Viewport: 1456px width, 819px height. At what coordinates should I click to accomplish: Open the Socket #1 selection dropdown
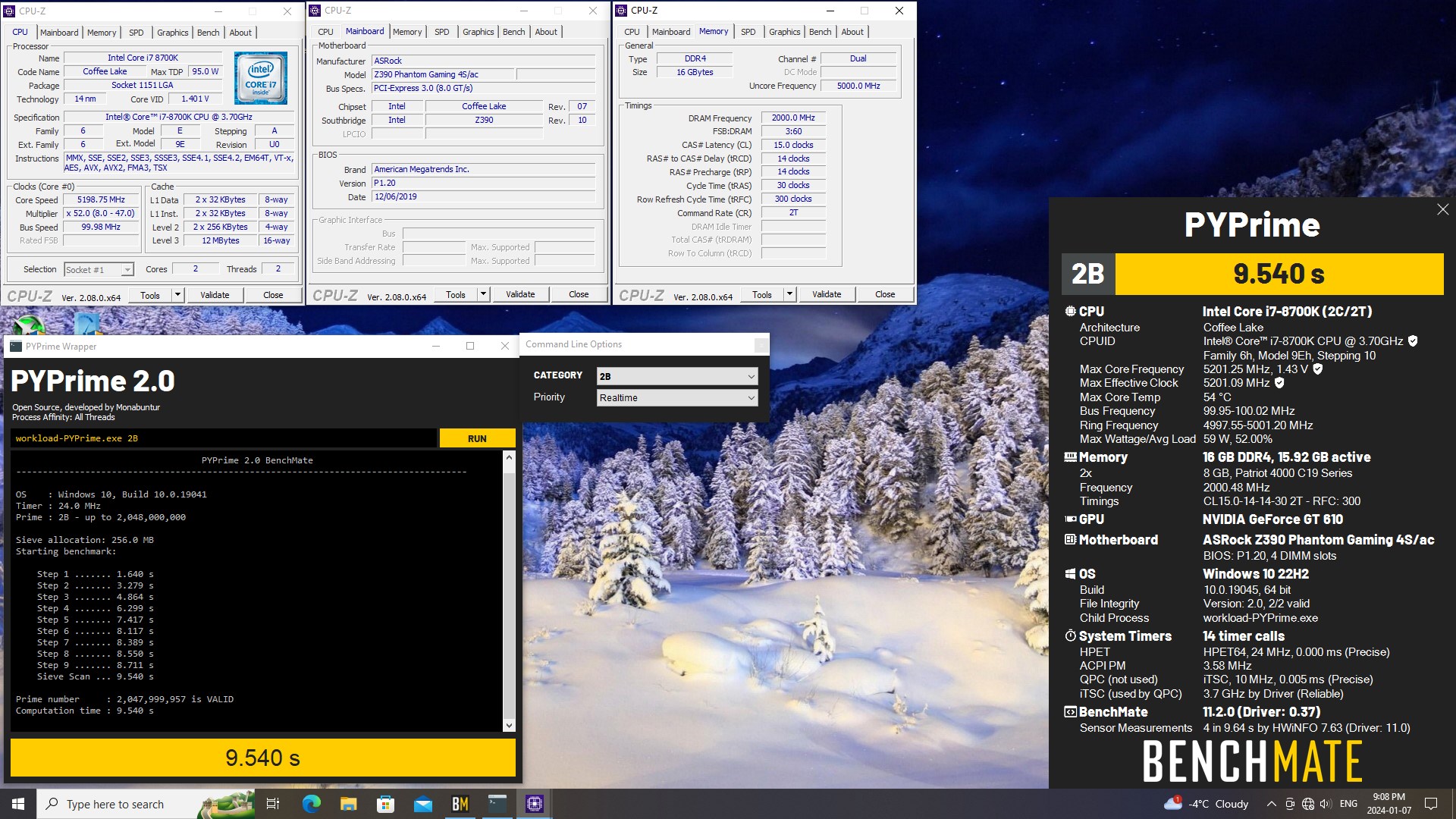point(99,270)
